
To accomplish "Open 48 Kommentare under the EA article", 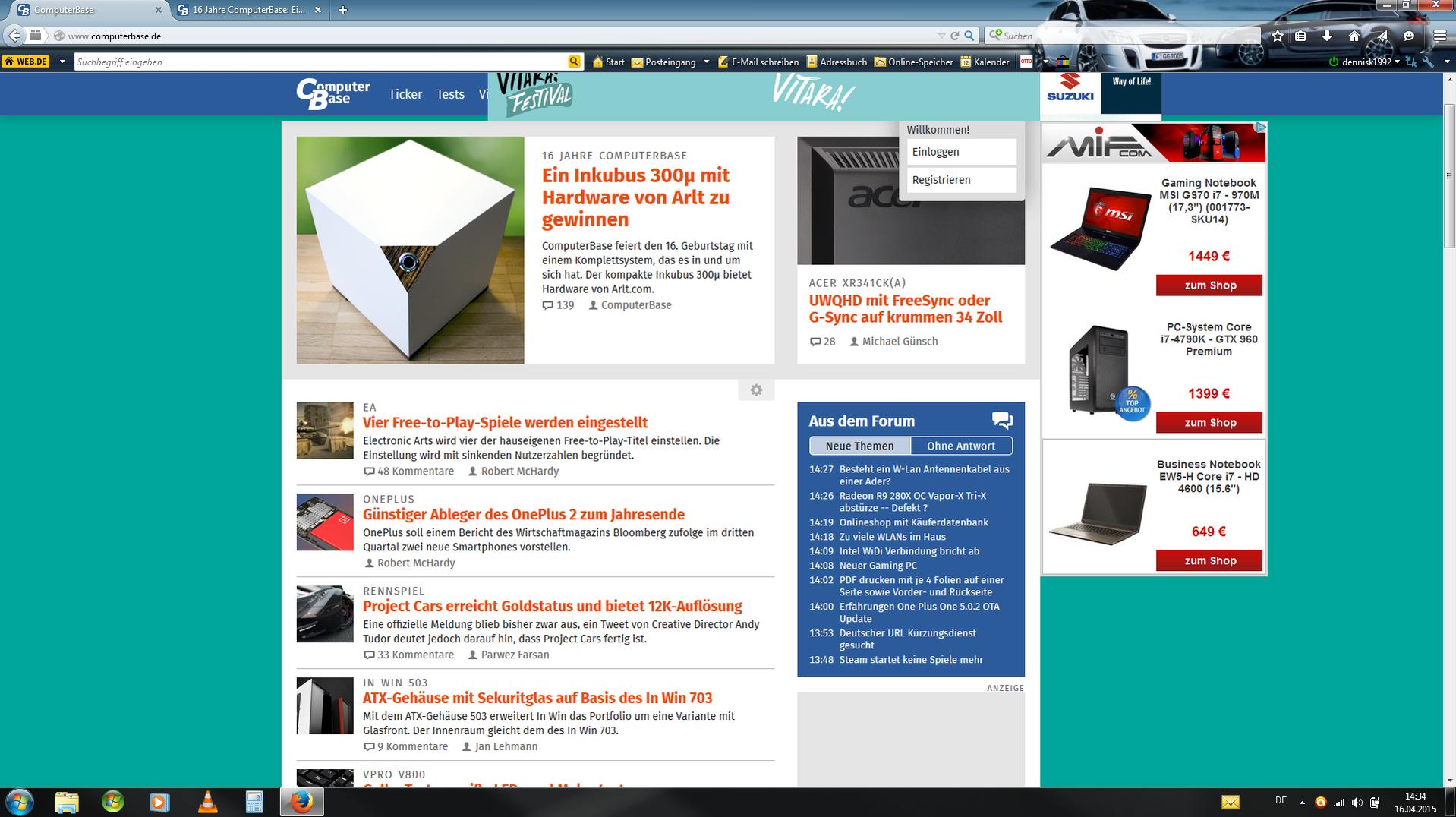I will click(409, 472).
